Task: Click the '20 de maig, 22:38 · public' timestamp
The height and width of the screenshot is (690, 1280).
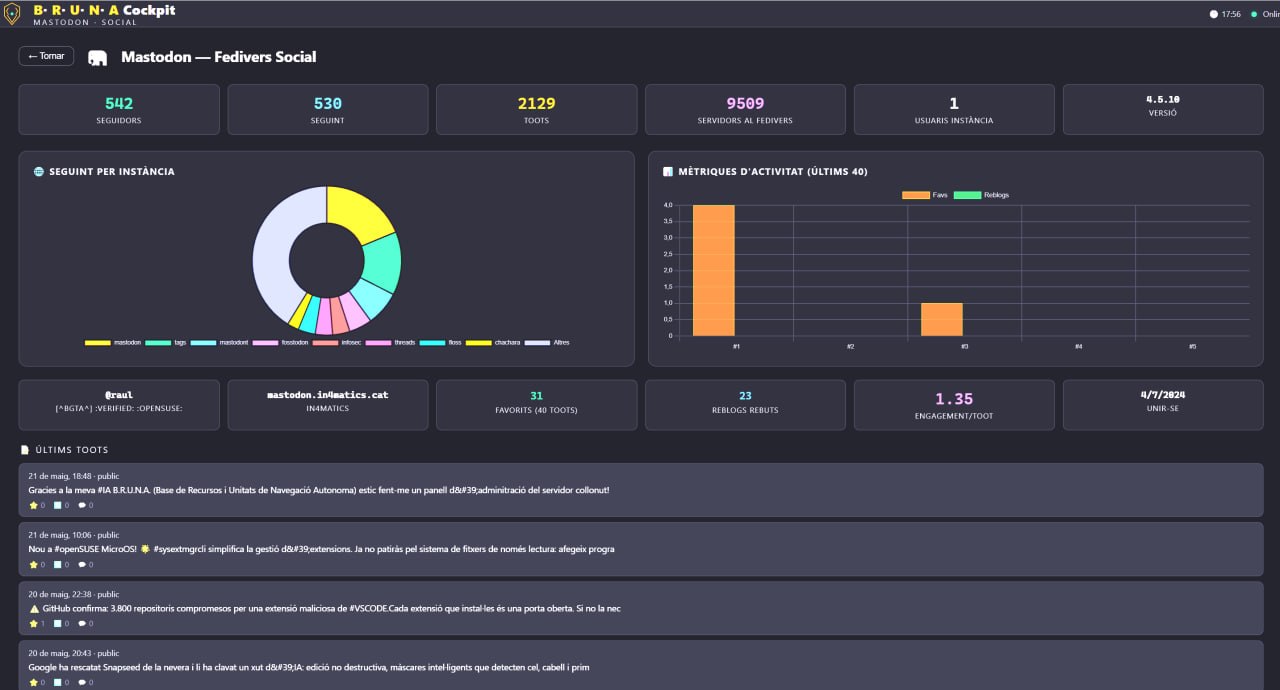Action: (74, 594)
